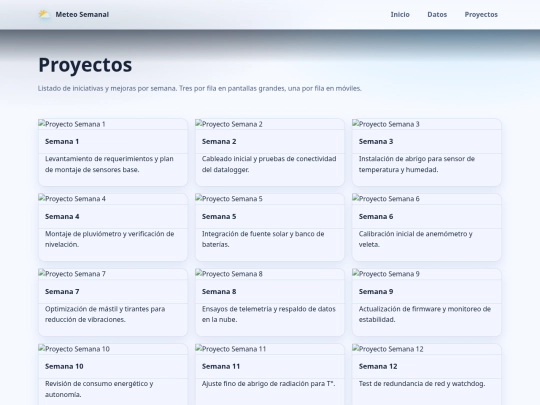Click the Cableado inicial description text

click(x=269, y=164)
